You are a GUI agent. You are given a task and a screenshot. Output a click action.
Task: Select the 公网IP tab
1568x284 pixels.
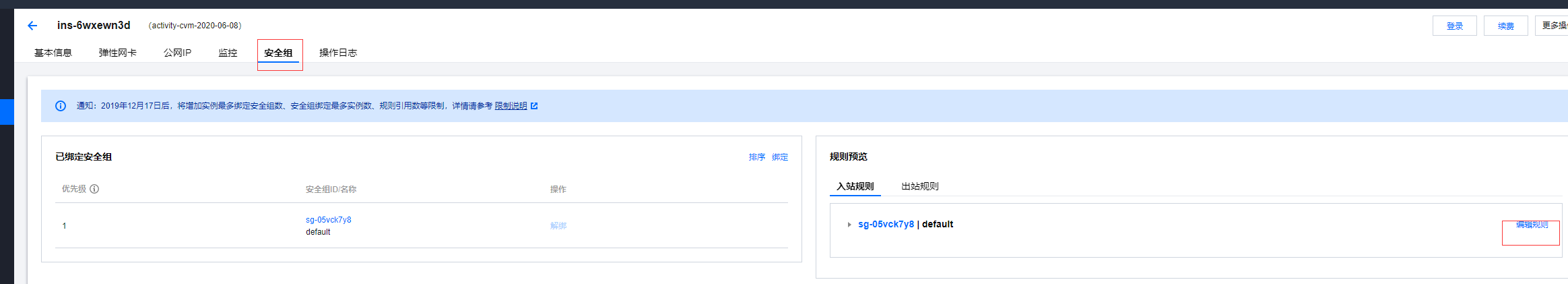click(x=177, y=53)
